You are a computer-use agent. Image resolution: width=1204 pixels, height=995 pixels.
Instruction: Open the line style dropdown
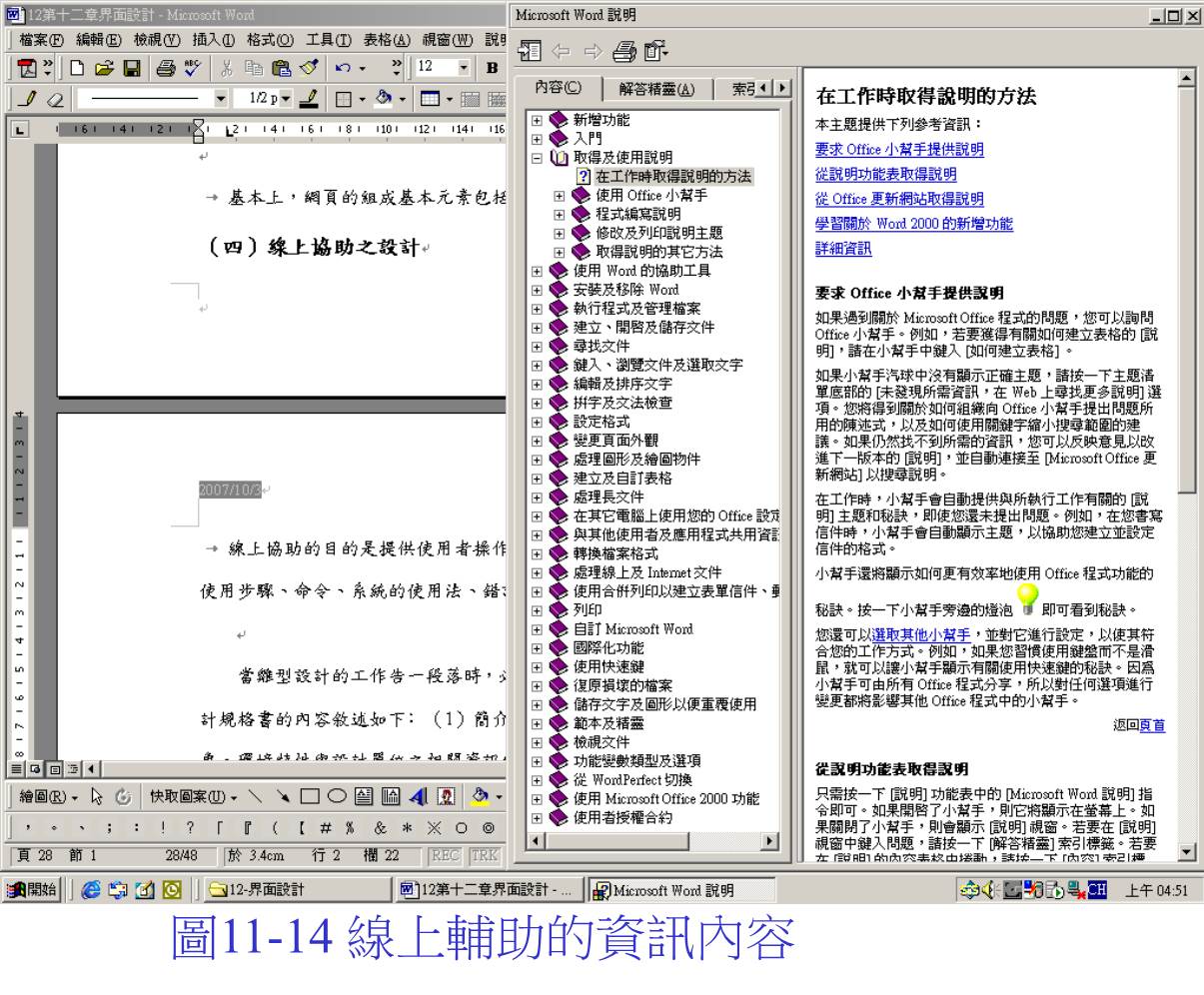(x=221, y=99)
